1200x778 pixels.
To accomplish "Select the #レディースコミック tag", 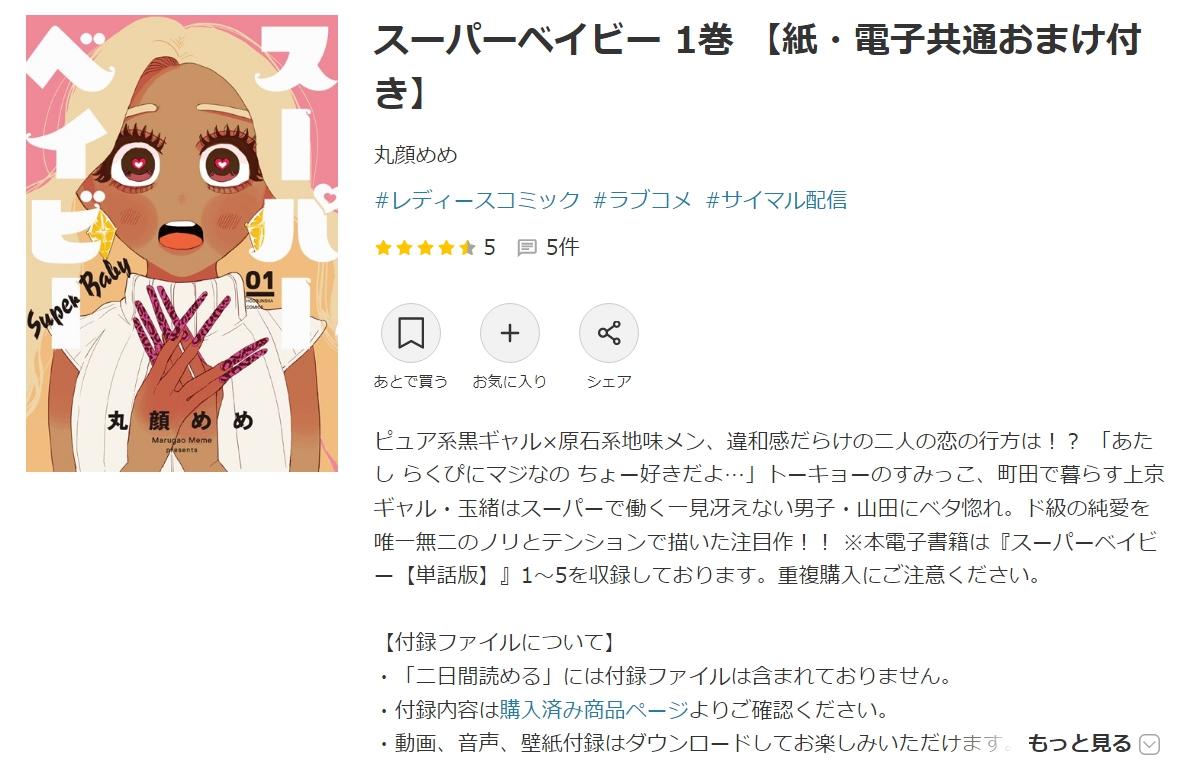I will [477, 200].
